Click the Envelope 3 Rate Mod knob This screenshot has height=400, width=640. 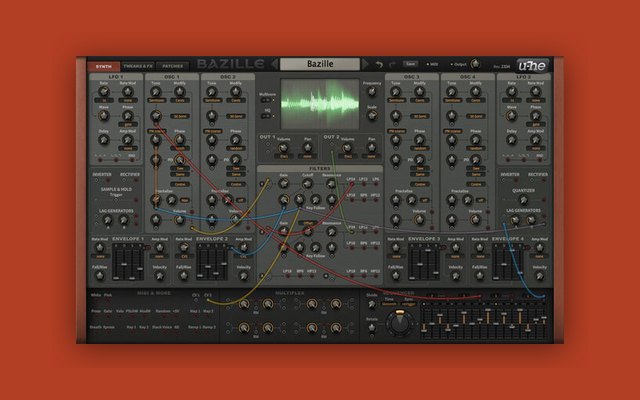click(x=396, y=248)
